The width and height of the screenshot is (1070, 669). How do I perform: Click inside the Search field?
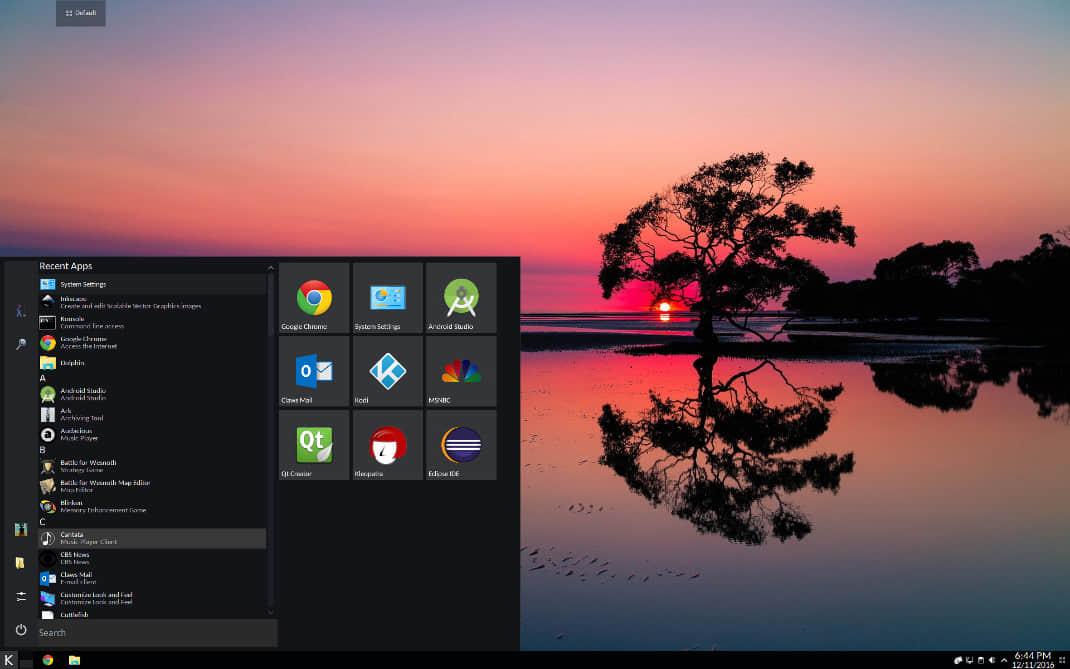[150, 632]
